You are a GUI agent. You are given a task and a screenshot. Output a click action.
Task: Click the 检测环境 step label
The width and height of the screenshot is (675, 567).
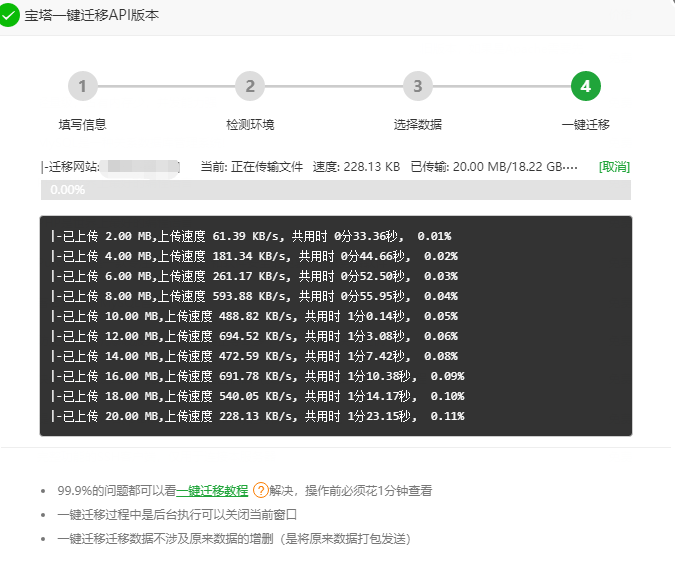pos(250,125)
